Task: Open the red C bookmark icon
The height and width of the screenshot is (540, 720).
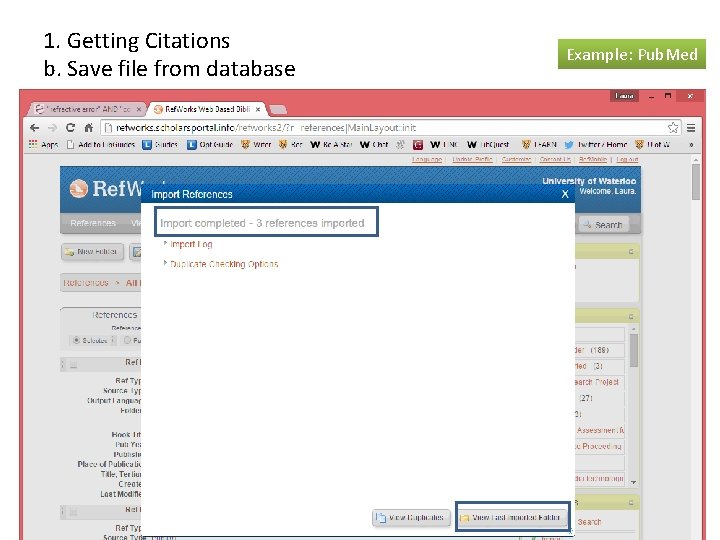Action: (x=417, y=145)
